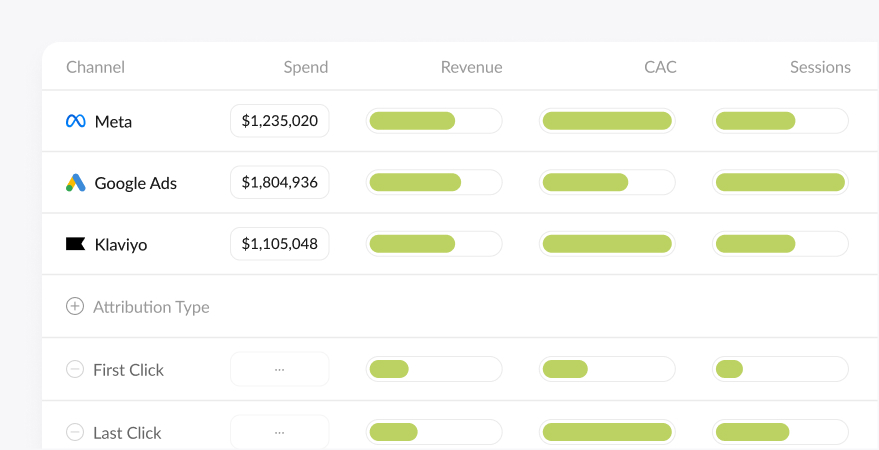Click the Klaviyo flag icon
Screen dimensions: 879x450
[76, 244]
